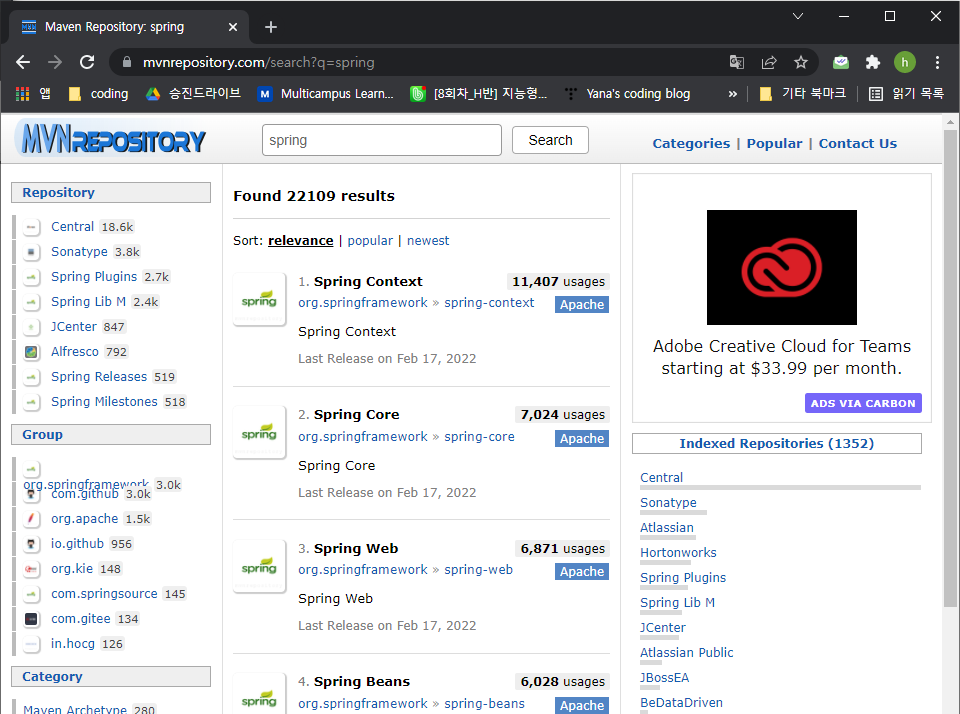
Task: View site info lock icon
Action: pyautogui.click(x=127, y=62)
